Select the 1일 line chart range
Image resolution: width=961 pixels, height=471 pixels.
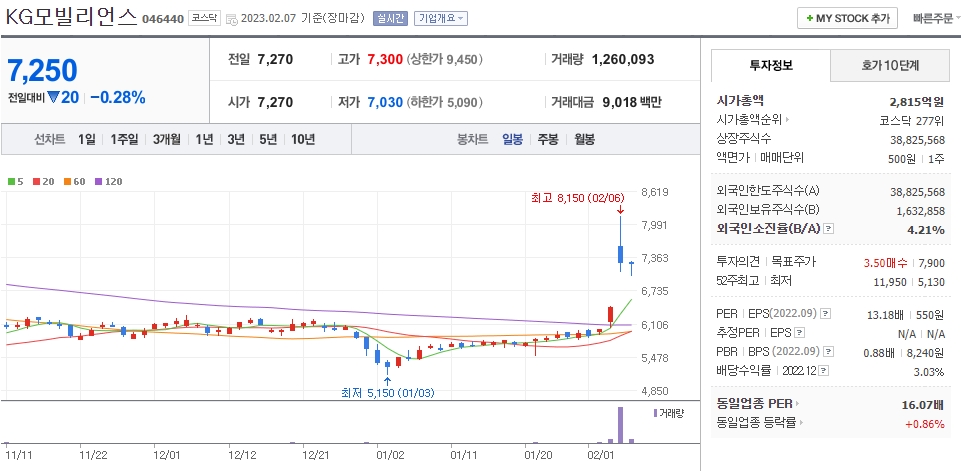(86, 139)
